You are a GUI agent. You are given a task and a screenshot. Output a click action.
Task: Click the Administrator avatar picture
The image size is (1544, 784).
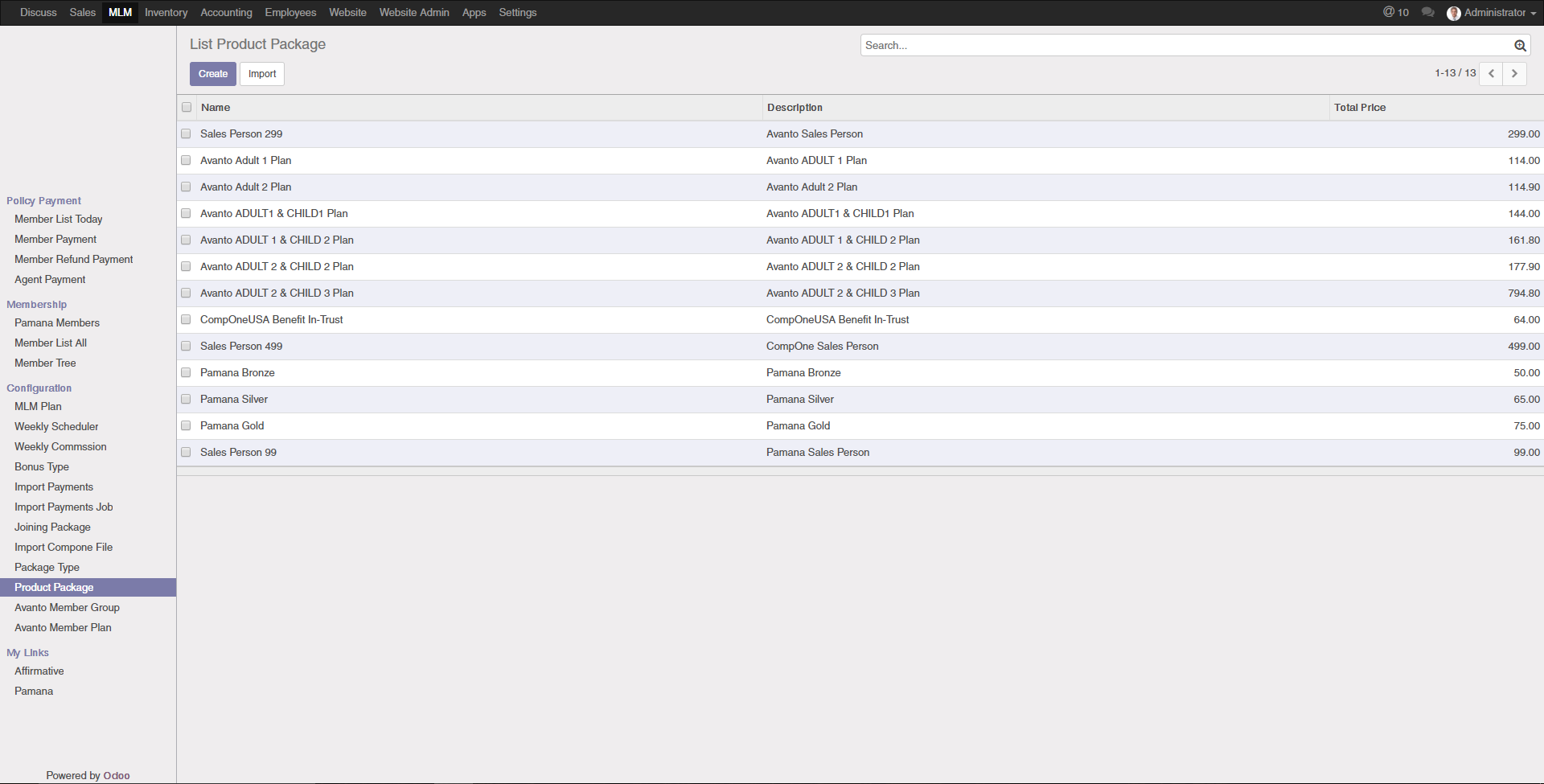pyautogui.click(x=1453, y=13)
